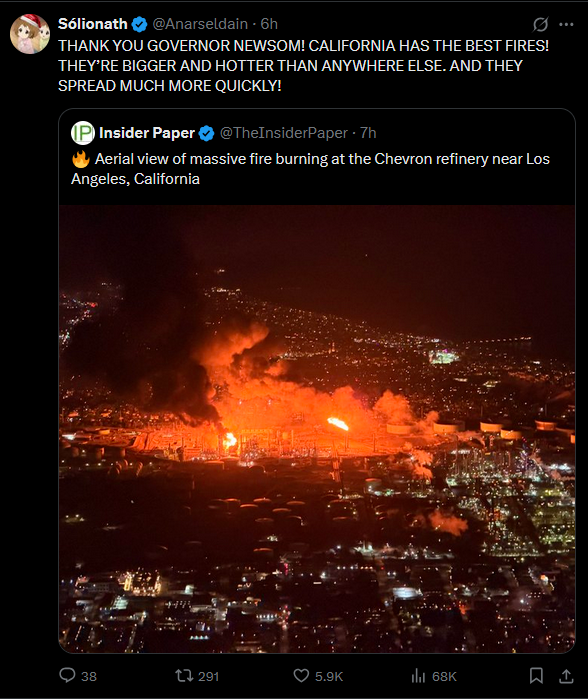Click the quoted post text about Chevron refinery
The width and height of the screenshot is (588, 699).
coord(310,169)
